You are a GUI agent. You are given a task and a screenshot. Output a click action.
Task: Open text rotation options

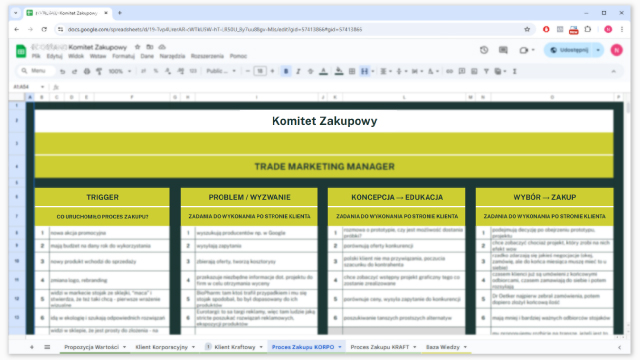[x=433, y=71]
